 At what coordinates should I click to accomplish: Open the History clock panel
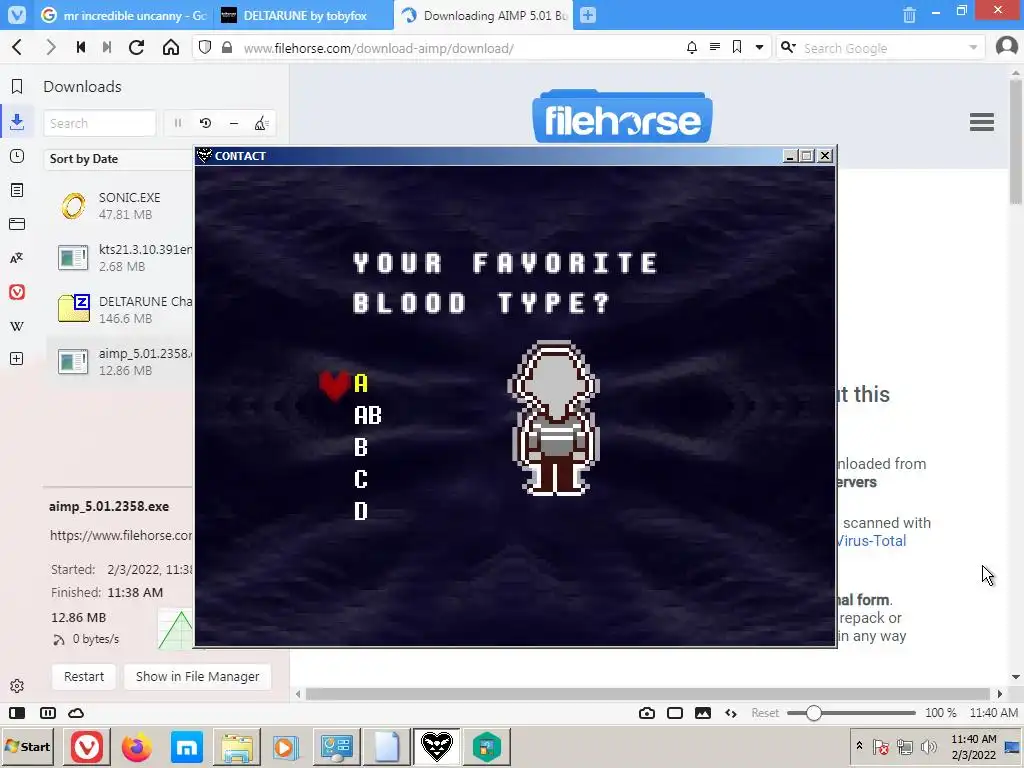17,156
